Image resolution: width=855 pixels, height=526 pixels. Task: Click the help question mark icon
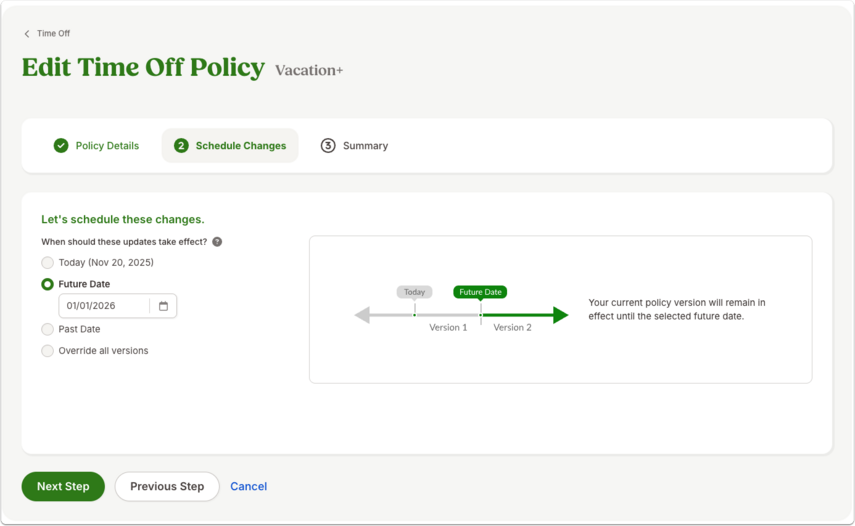[217, 242]
